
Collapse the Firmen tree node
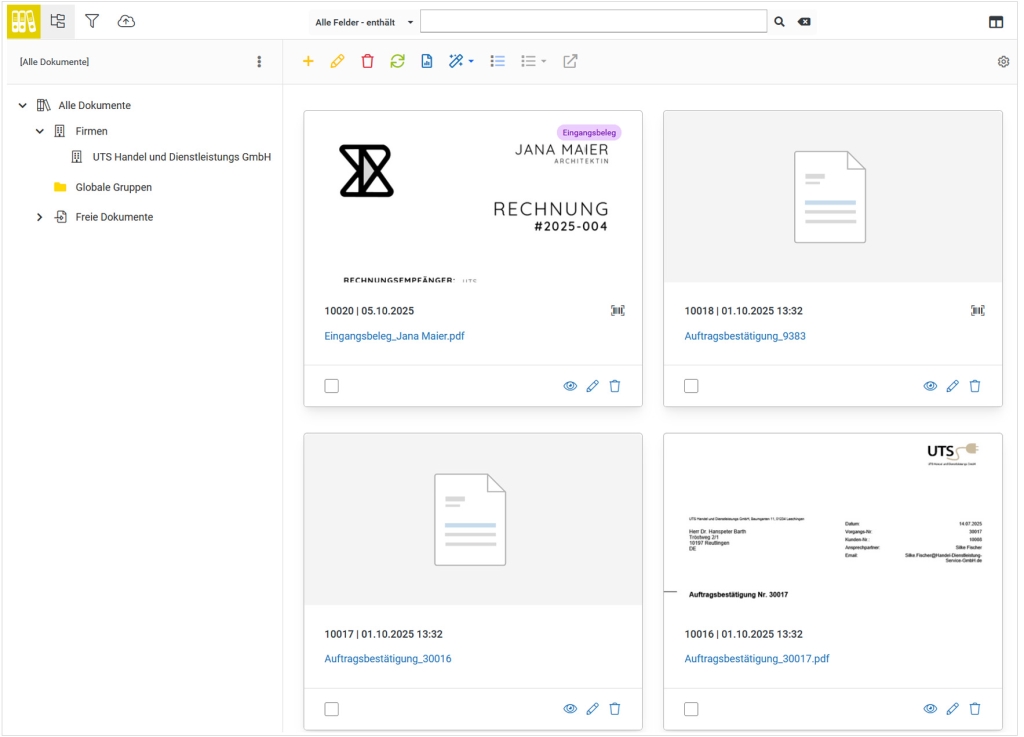(x=40, y=131)
